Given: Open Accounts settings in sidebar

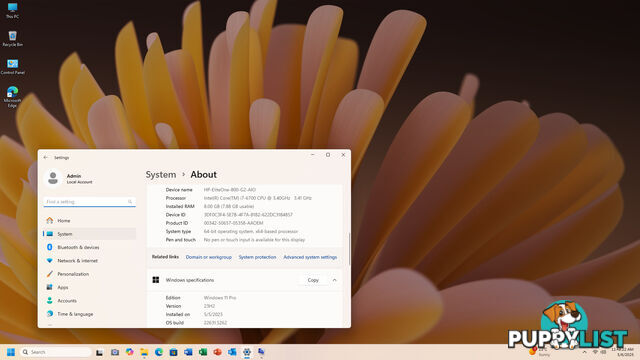Looking at the screenshot, I should click(89, 300).
